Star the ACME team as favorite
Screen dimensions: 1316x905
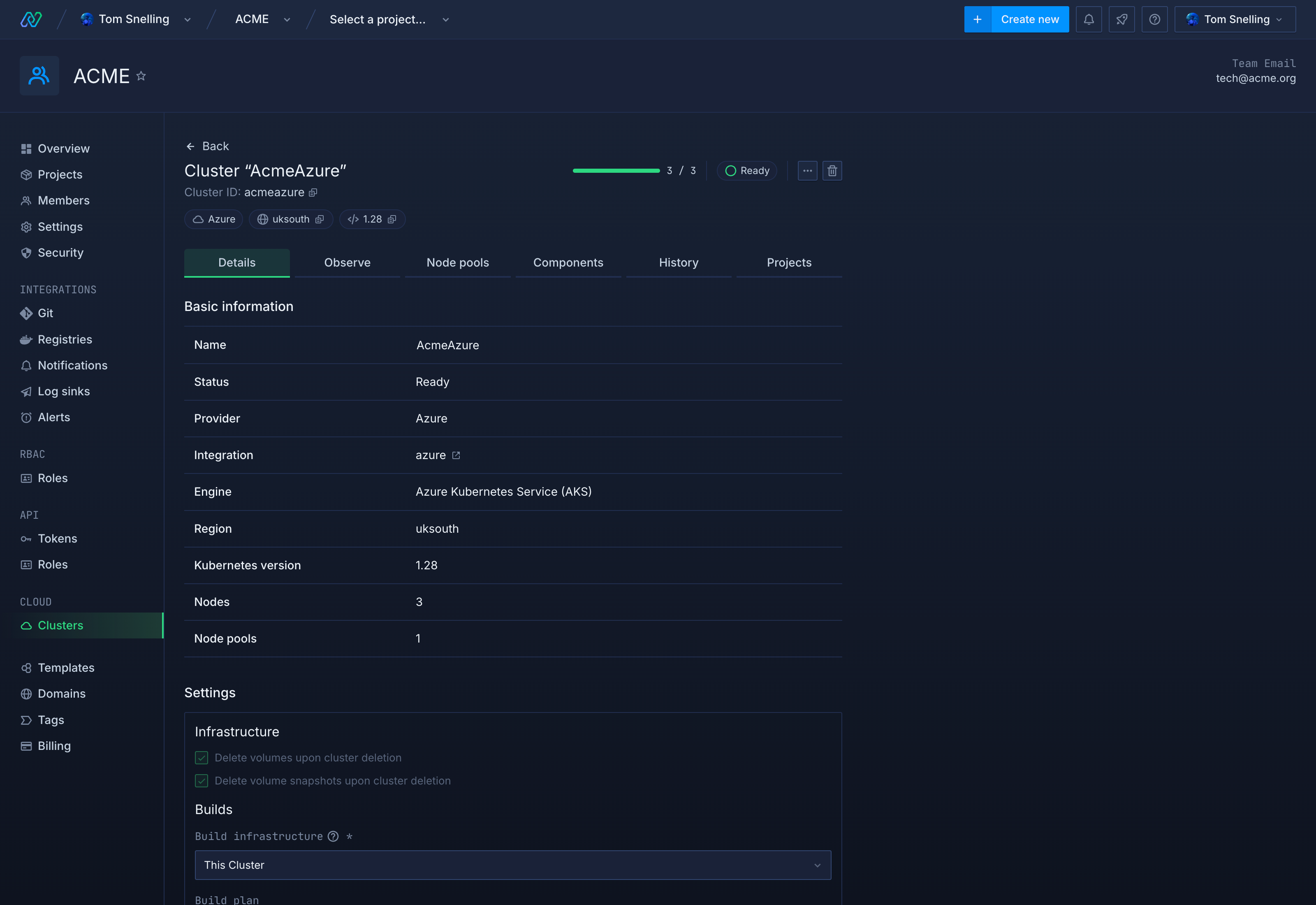pyautogui.click(x=141, y=76)
